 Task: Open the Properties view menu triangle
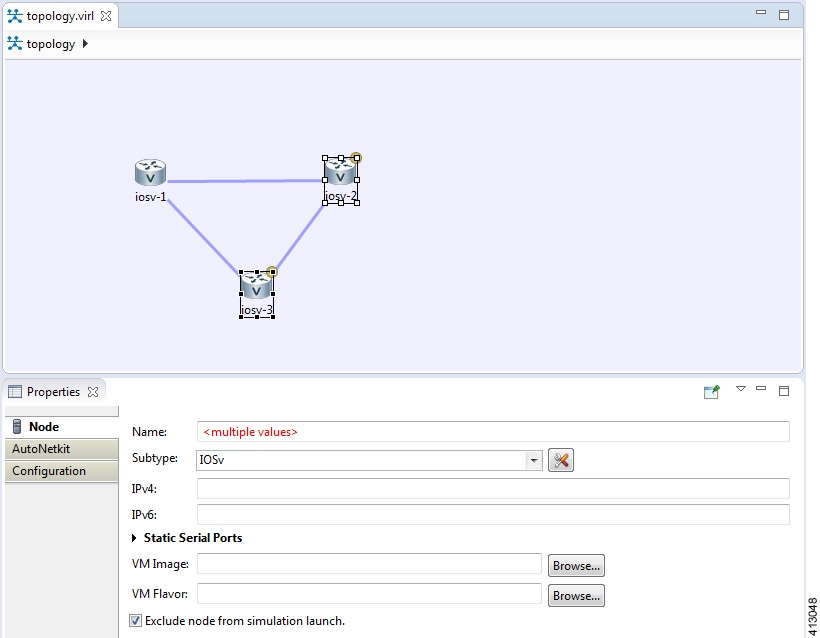(740, 391)
